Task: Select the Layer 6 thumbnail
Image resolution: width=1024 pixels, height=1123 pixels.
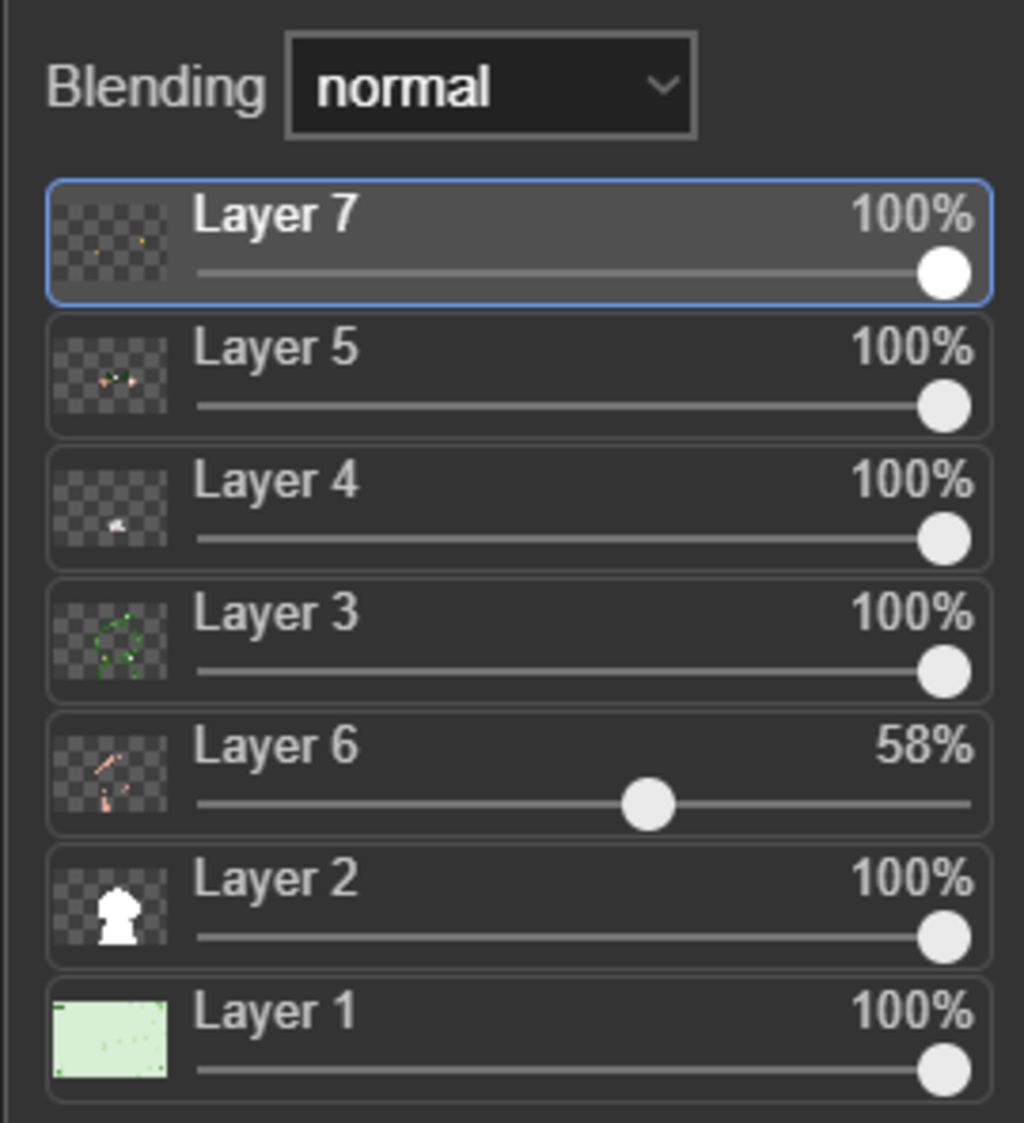Action: coord(110,774)
